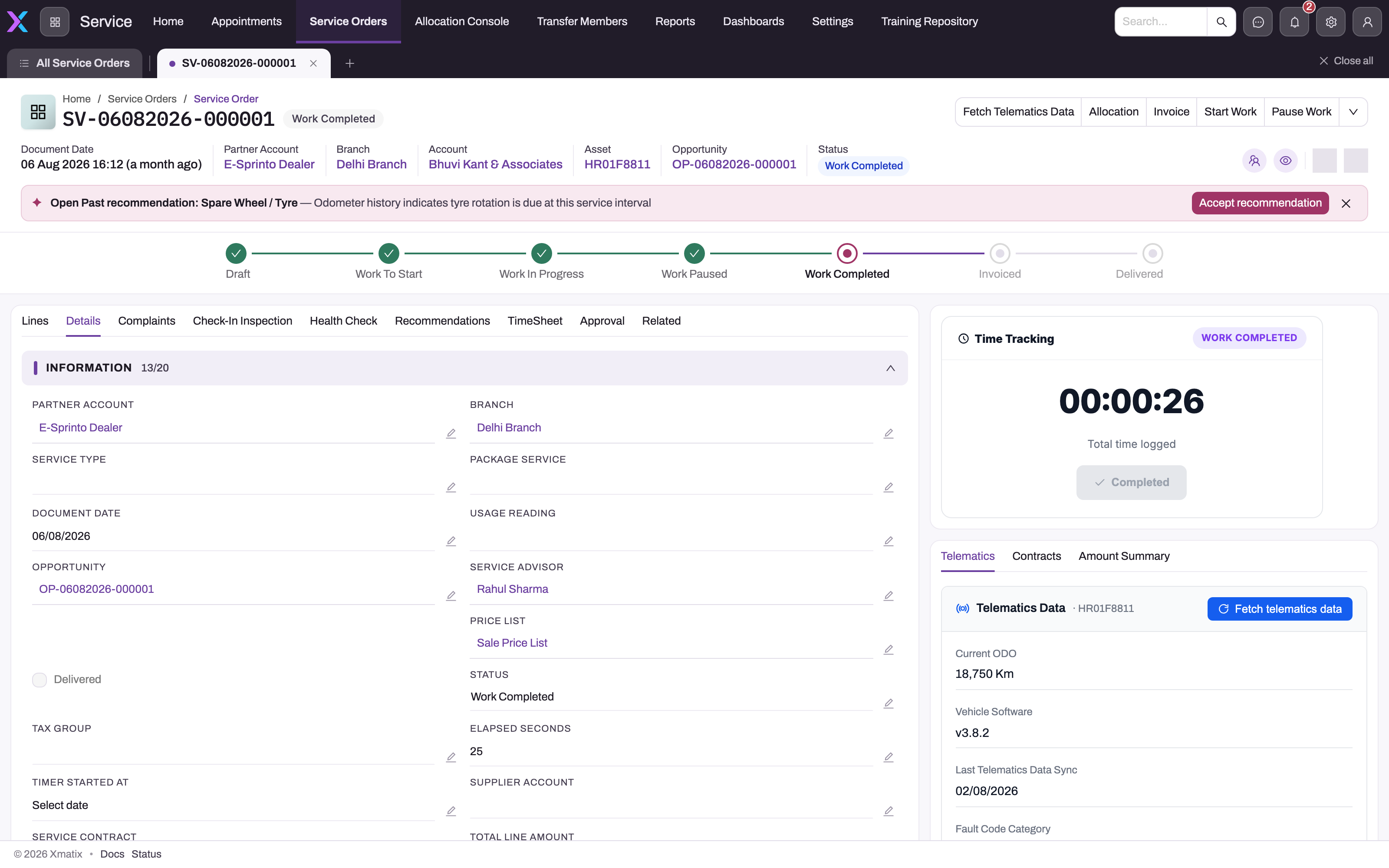This screenshot has width=1389, height=868.
Task: Go to Allocation Console menu
Action: (x=461, y=22)
